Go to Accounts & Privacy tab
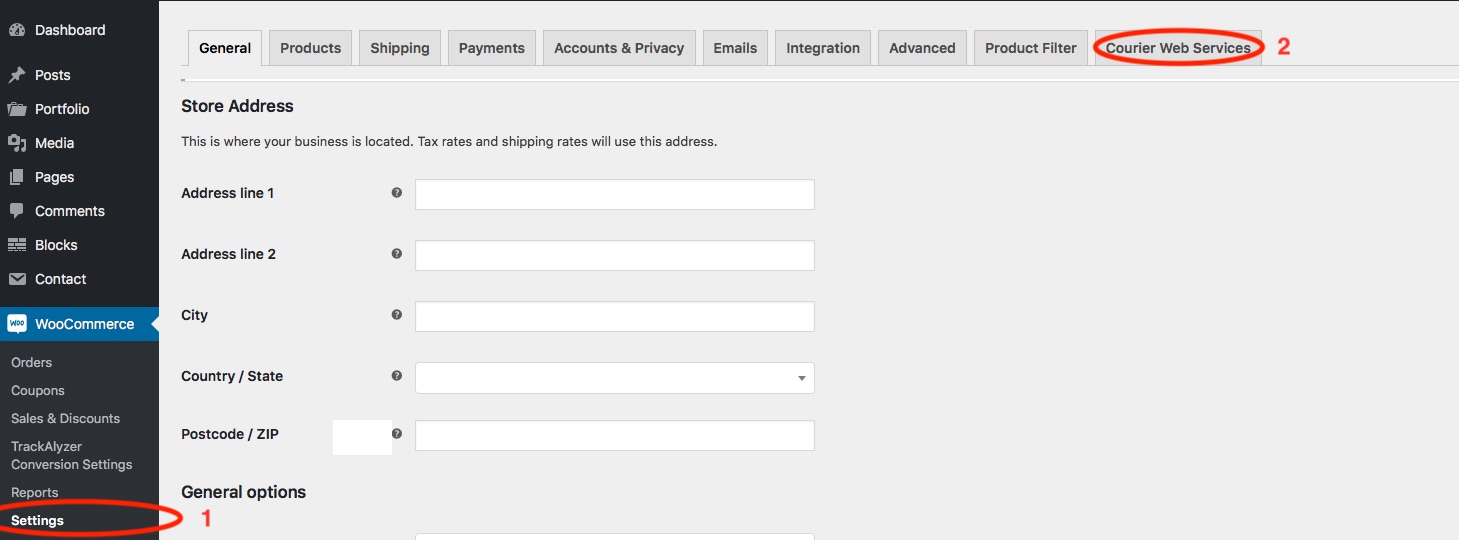This screenshot has height=540, width=1459. (x=619, y=48)
